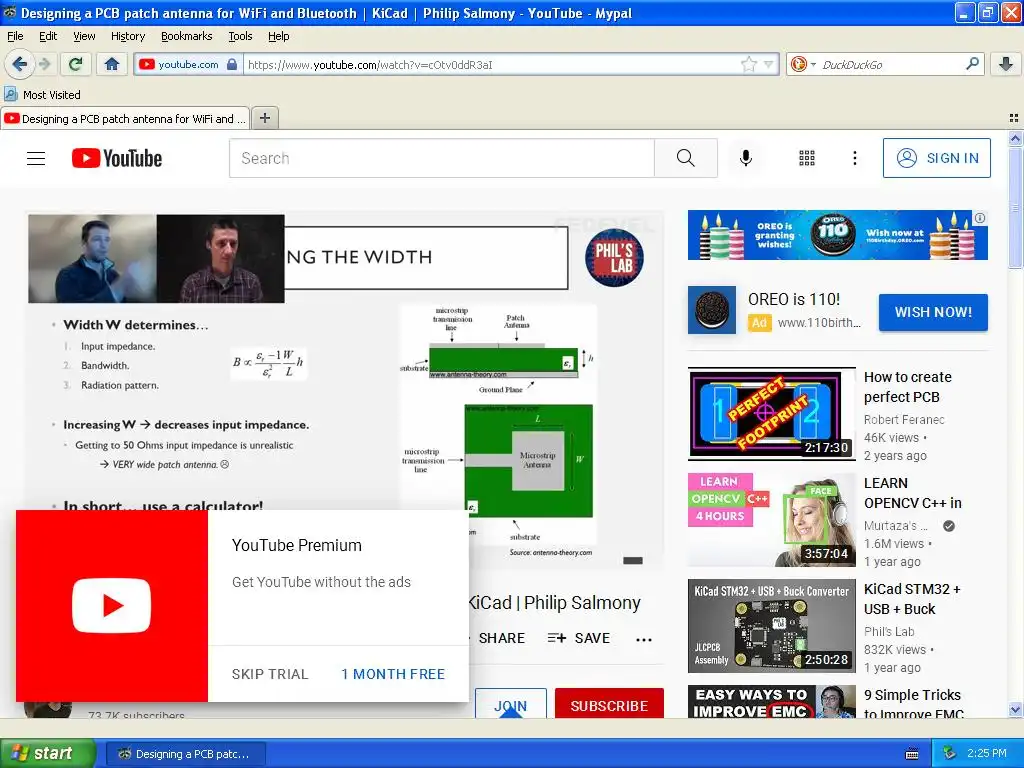Open the Learn OpenCV C++ video thumbnail
Screen dimensions: 1024x768
pyautogui.click(x=771, y=520)
